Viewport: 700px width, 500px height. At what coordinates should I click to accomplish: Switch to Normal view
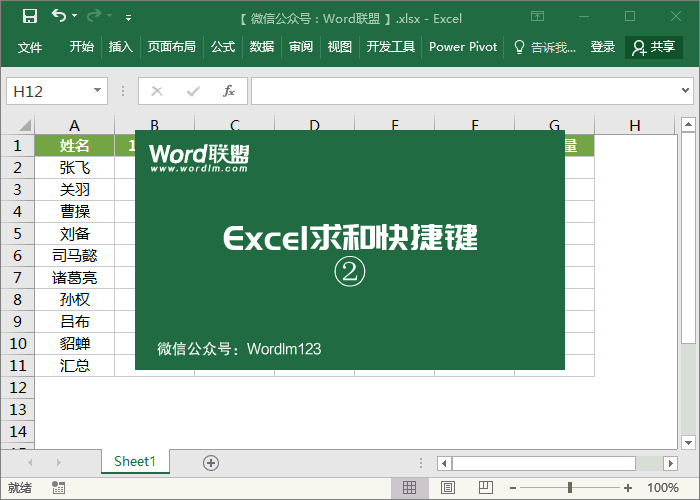point(409,488)
